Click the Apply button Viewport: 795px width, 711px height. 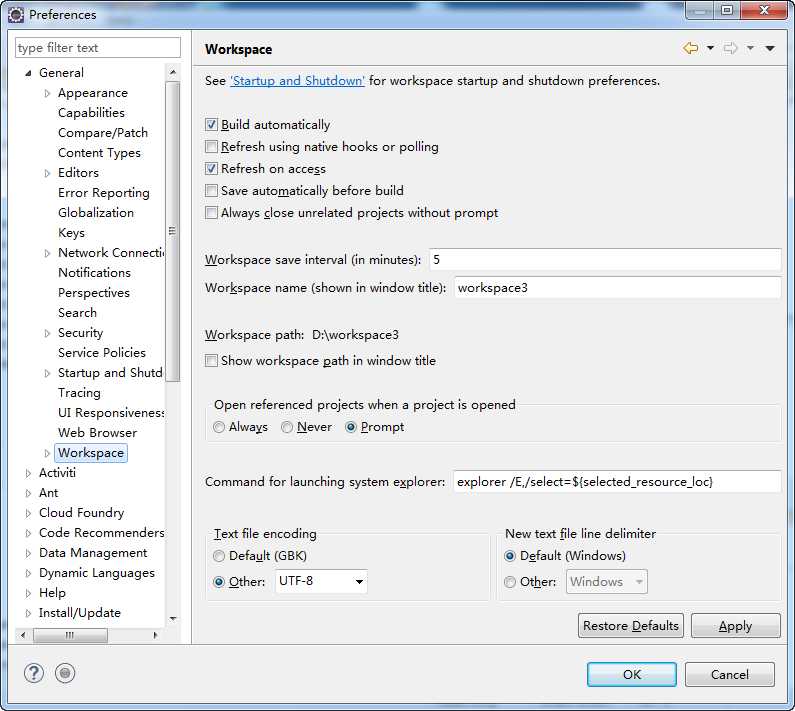(736, 625)
